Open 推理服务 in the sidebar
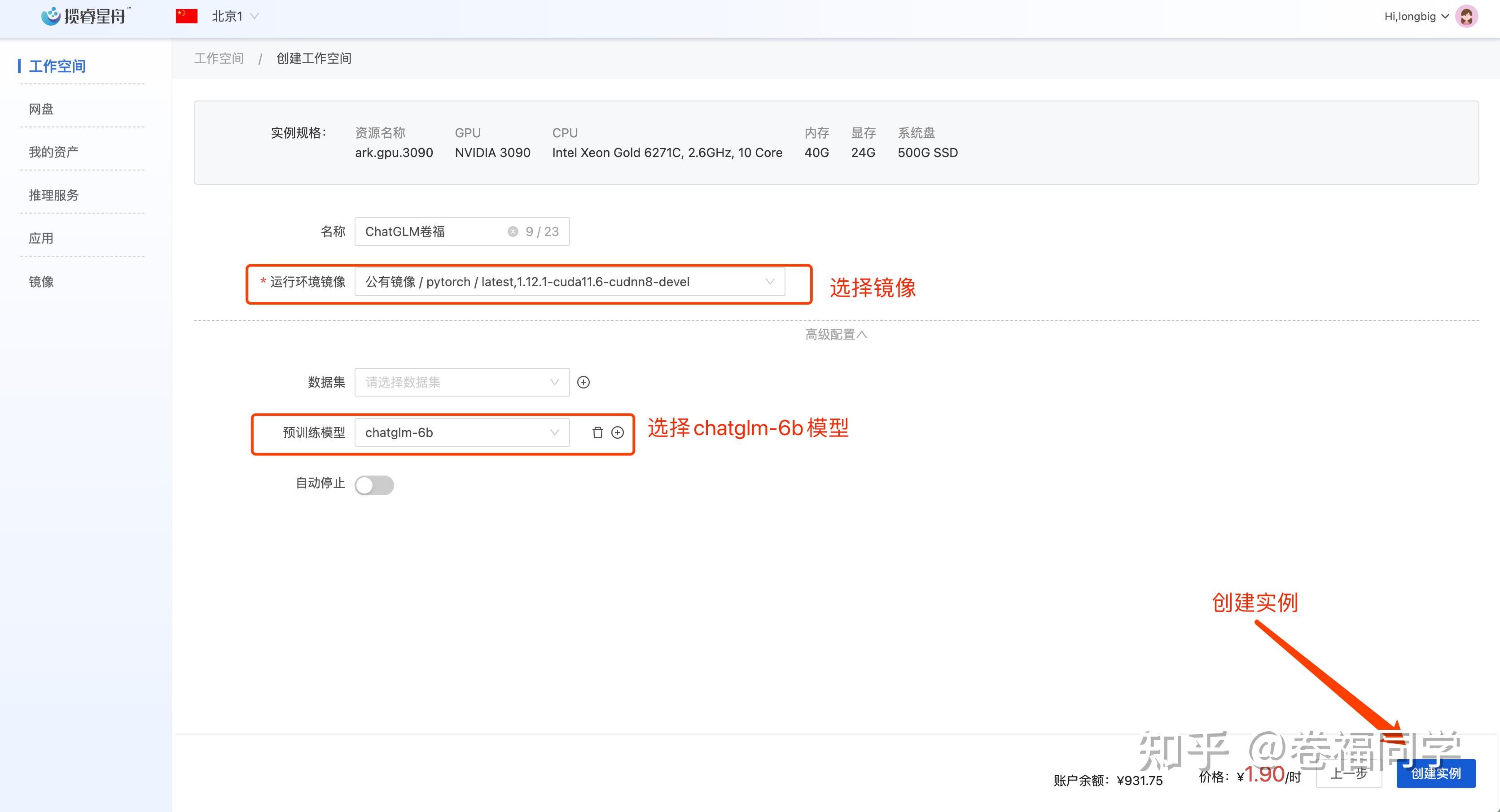The height and width of the screenshot is (812, 1500). 53,195
